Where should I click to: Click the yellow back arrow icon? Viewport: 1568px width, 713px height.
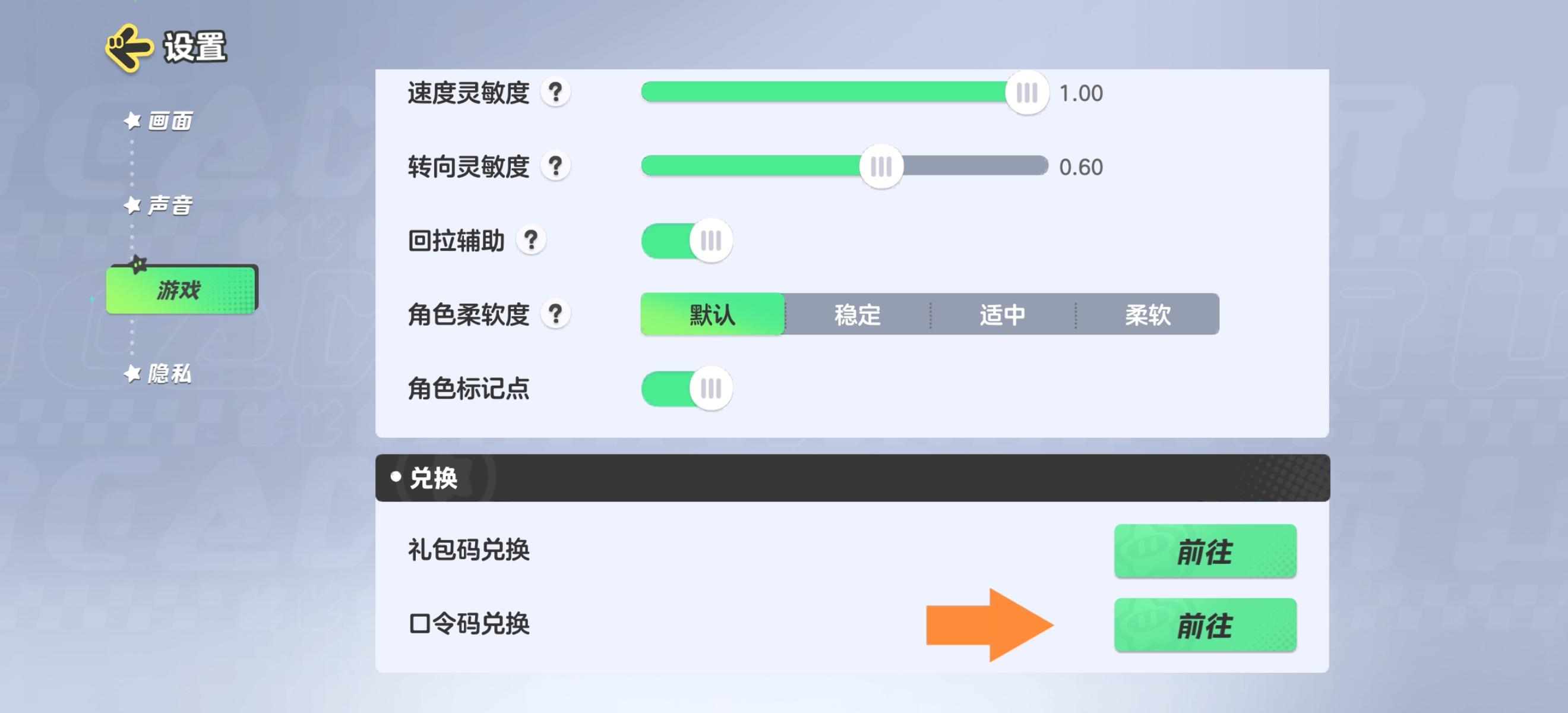(128, 47)
